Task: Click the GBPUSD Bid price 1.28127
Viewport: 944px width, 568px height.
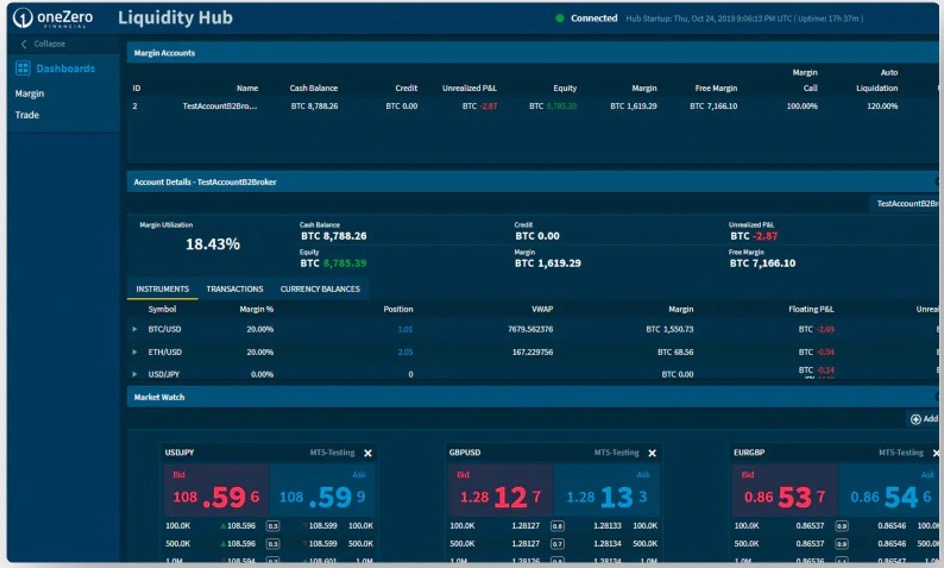Action: [500, 490]
